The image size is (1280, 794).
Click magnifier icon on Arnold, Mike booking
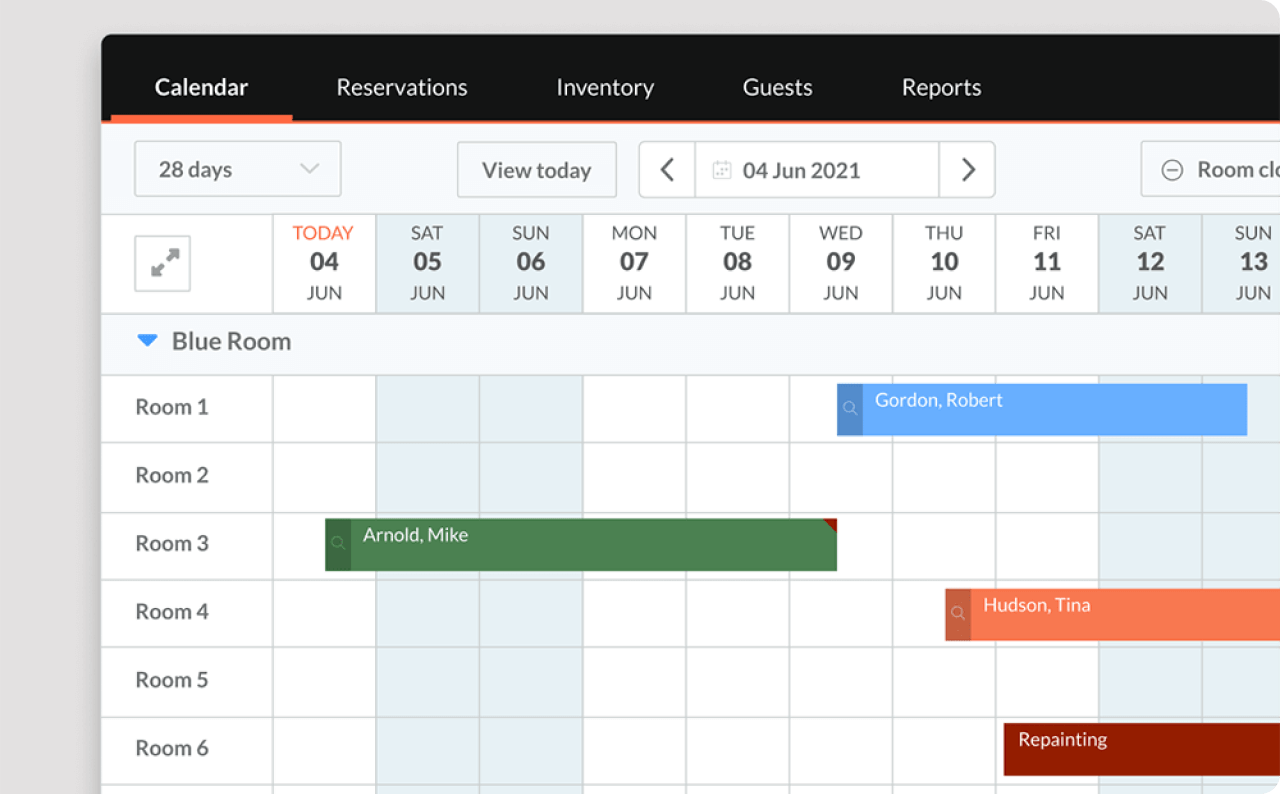click(338, 544)
